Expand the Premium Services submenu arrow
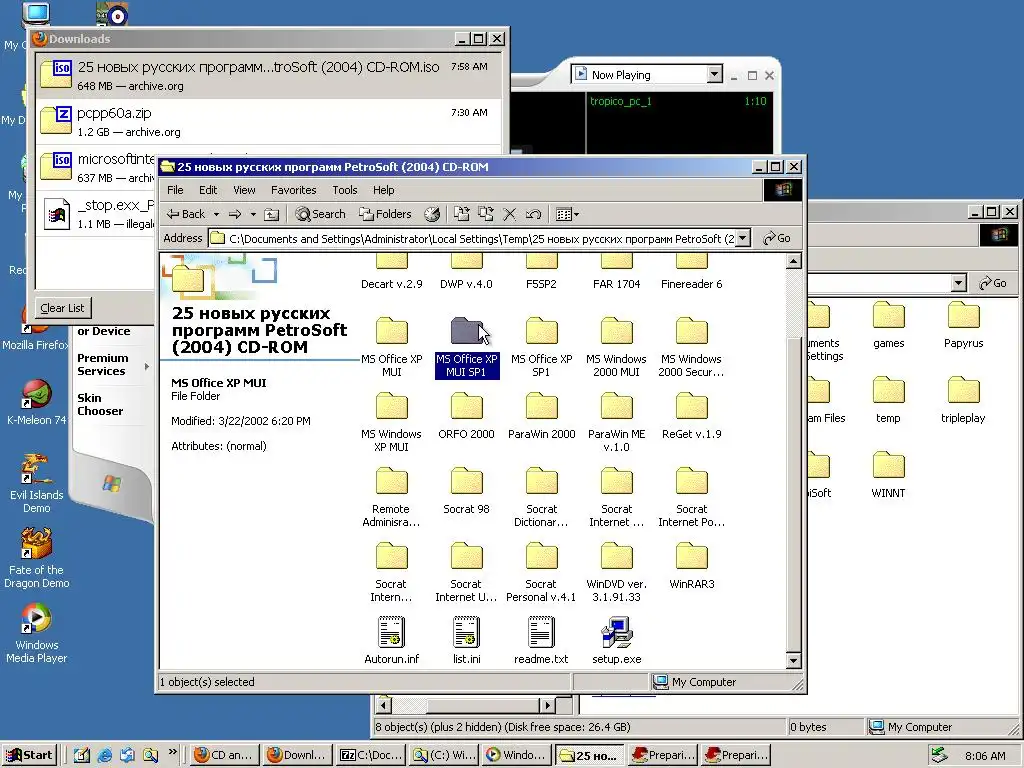Screen dimensions: 1024x768 [146, 366]
